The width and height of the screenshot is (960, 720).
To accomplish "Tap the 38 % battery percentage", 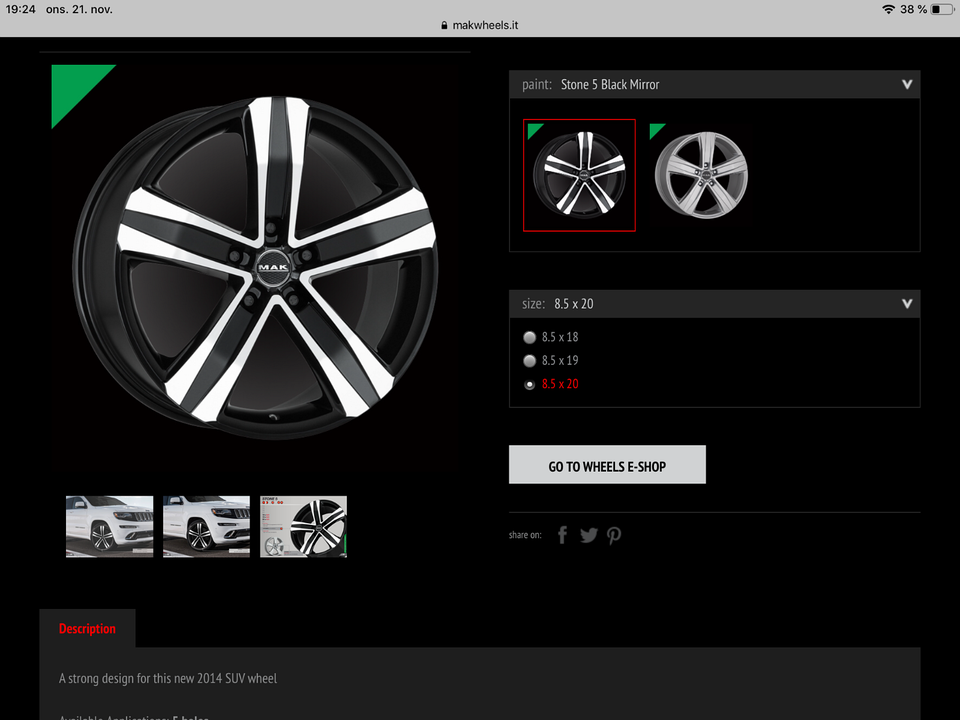I will (913, 9).
